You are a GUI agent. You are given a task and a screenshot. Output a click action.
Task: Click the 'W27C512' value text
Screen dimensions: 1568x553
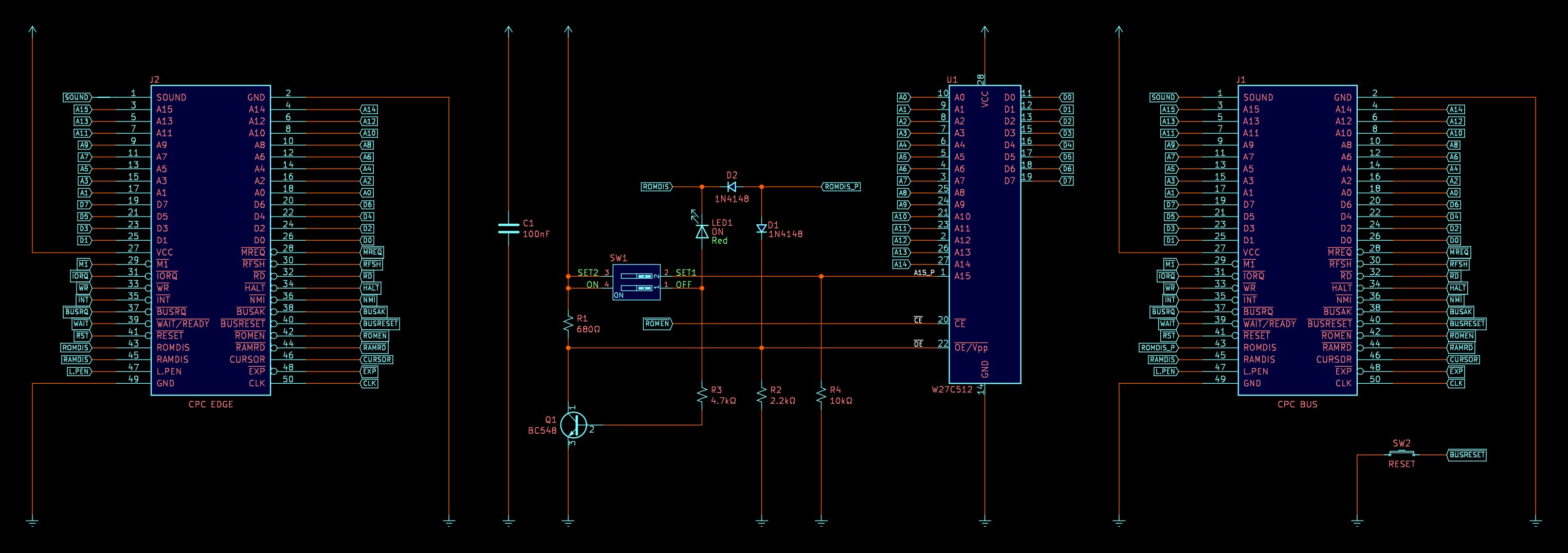point(952,390)
